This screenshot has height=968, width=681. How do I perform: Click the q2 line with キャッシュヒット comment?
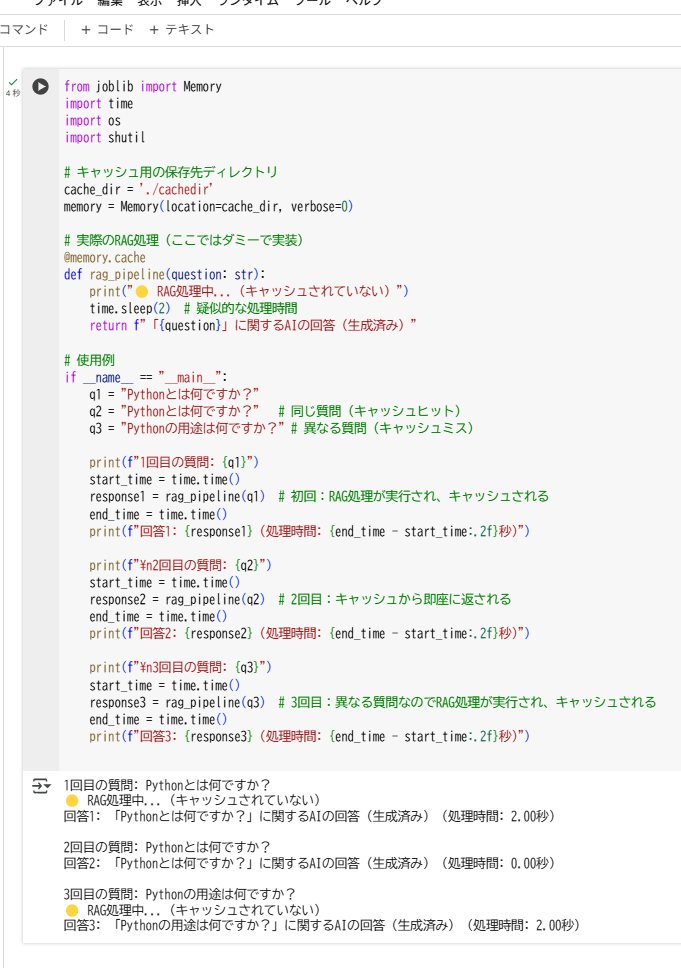tap(275, 412)
